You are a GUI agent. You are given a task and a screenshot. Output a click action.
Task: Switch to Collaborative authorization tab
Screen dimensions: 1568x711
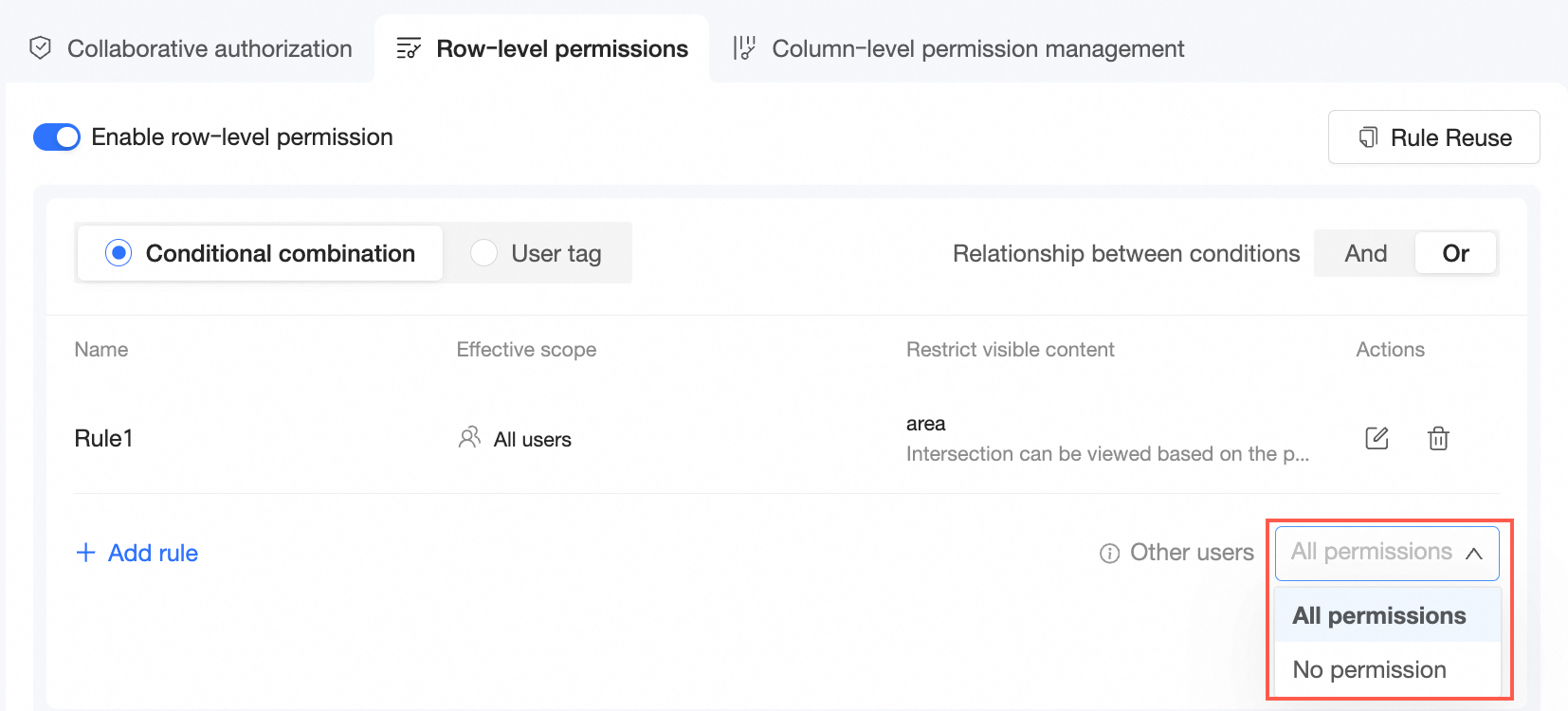(209, 48)
